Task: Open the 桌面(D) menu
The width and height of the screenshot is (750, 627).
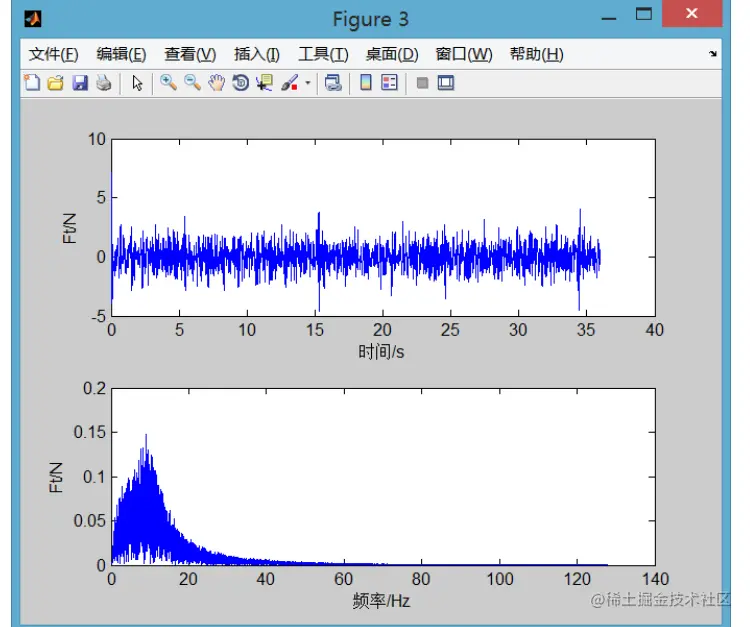Action: pos(392,54)
